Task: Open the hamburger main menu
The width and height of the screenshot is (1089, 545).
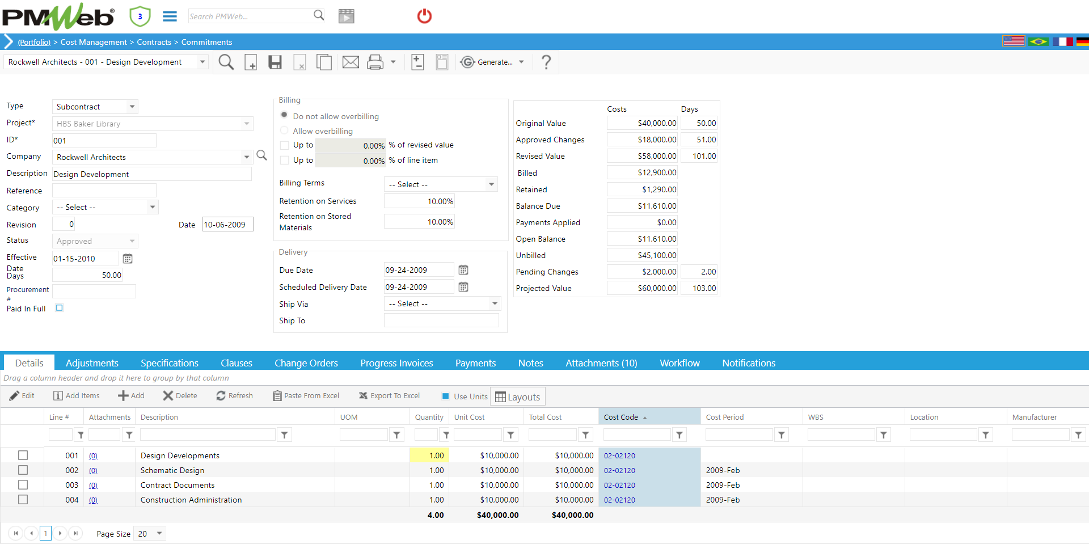Action: click(x=169, y=15)
